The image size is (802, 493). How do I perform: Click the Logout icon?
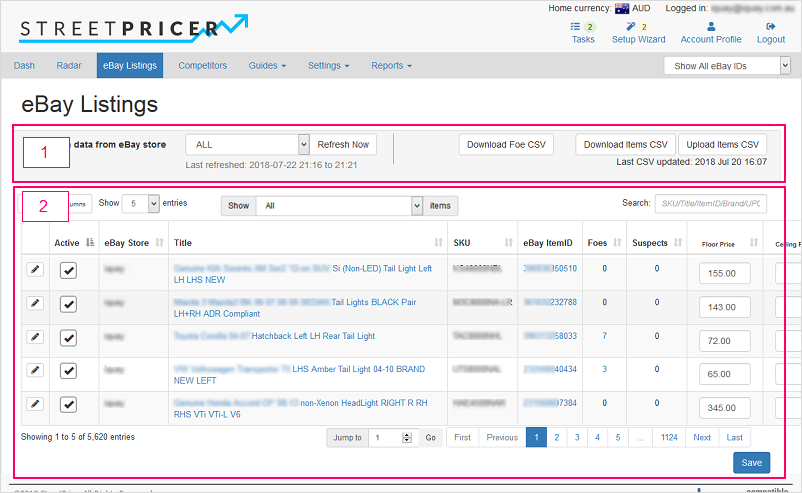click(x=771, y=27)
